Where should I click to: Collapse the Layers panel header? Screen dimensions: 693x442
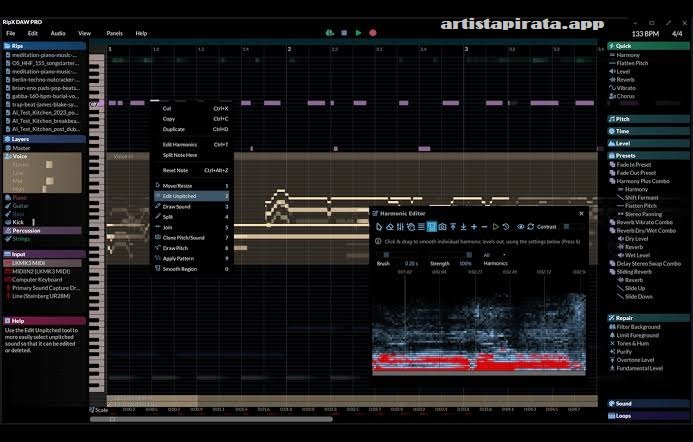[44, 139]
